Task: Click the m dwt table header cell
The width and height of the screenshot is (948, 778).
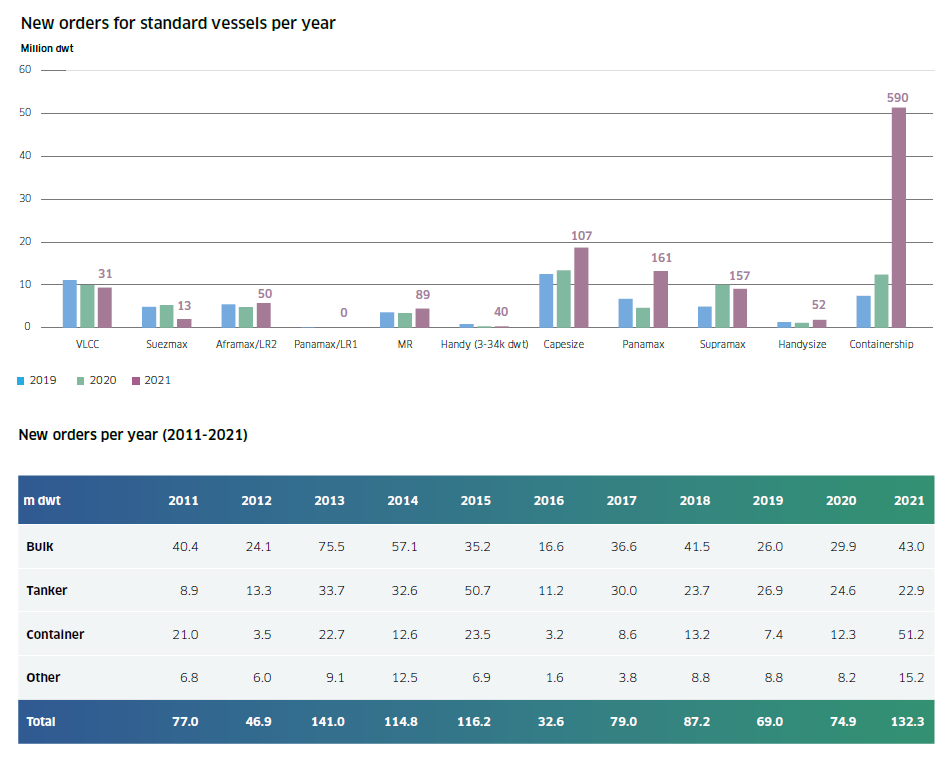Action: coord(43,500)
